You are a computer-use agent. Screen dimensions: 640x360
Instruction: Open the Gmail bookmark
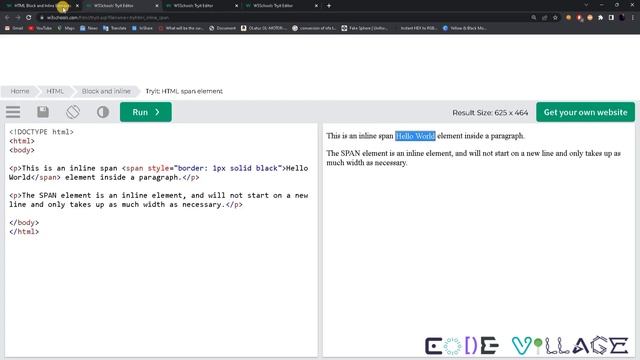click(14, 28)
